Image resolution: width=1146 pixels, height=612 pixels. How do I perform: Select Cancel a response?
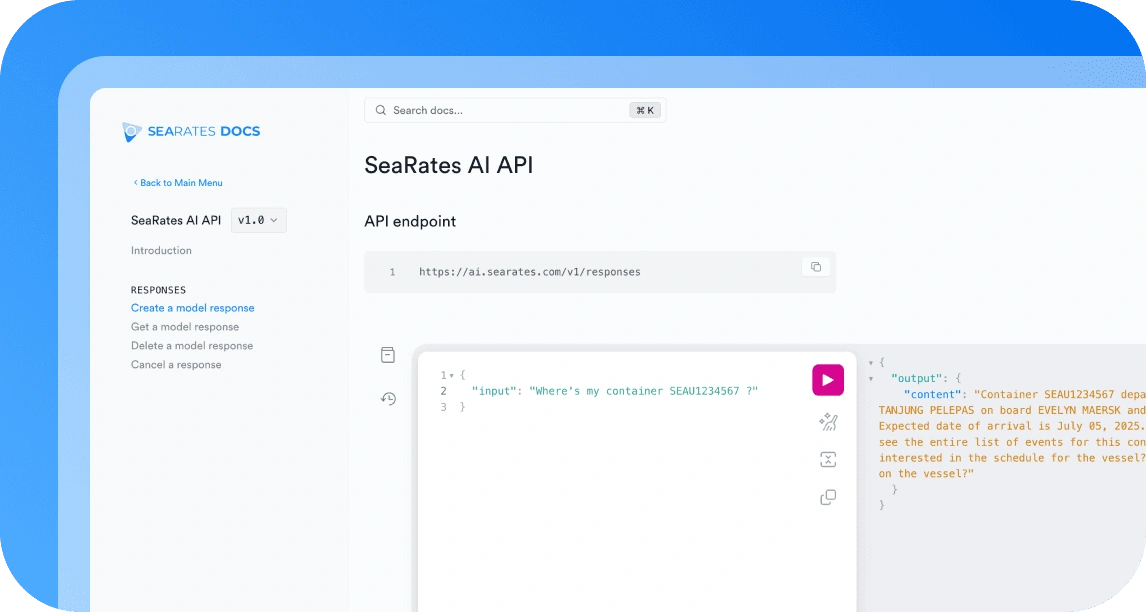pos(176,365)
